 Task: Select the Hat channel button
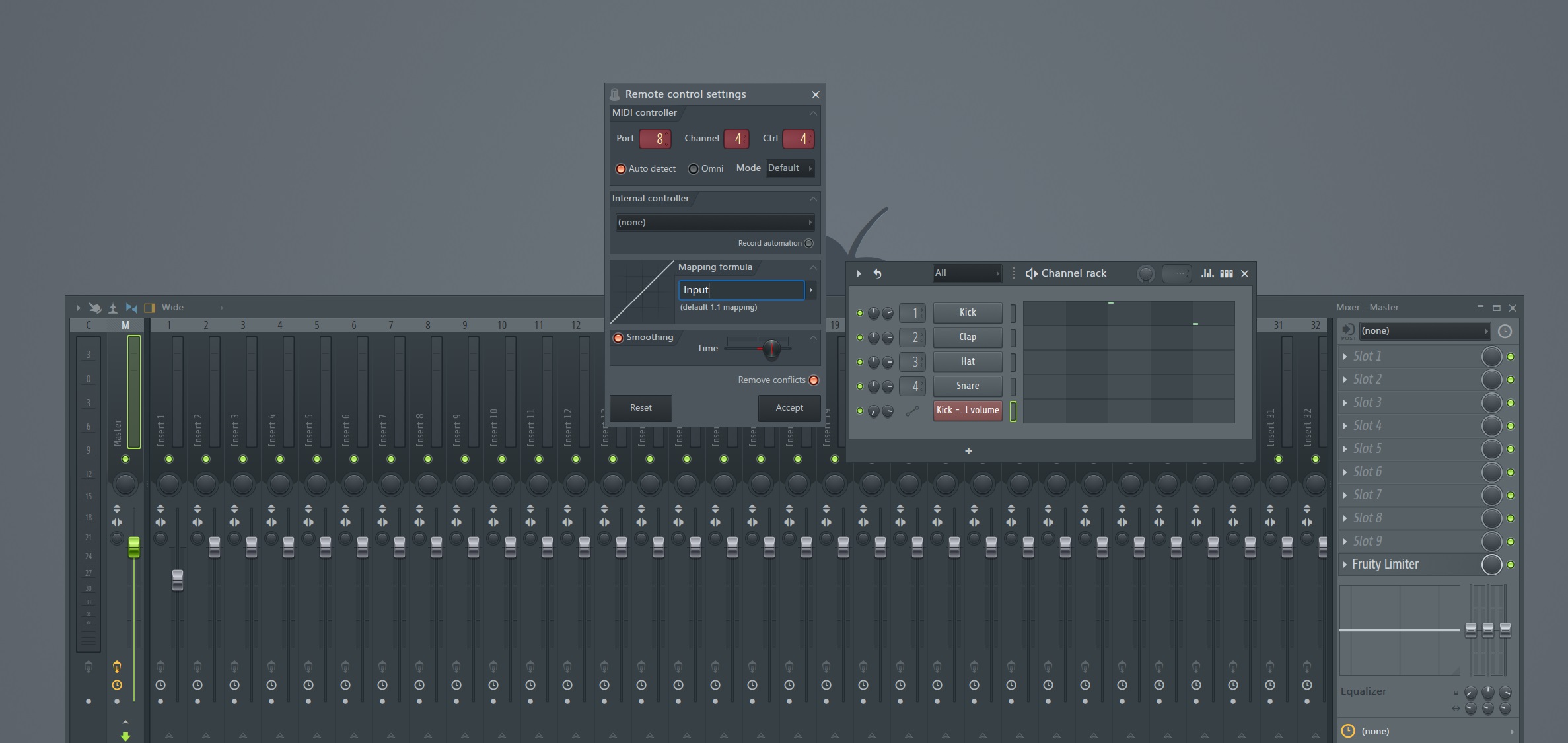point(968,362)
